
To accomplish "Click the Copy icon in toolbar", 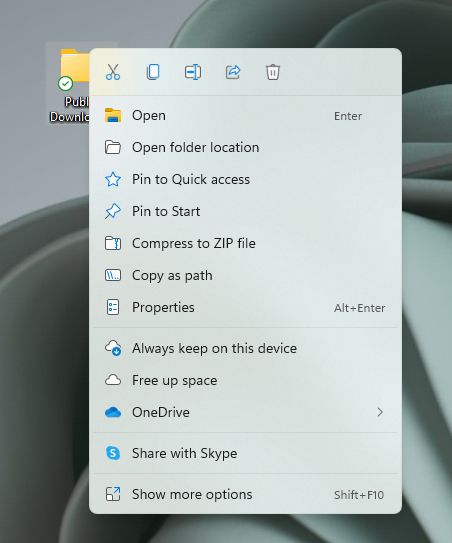I will tap(153, 72).
